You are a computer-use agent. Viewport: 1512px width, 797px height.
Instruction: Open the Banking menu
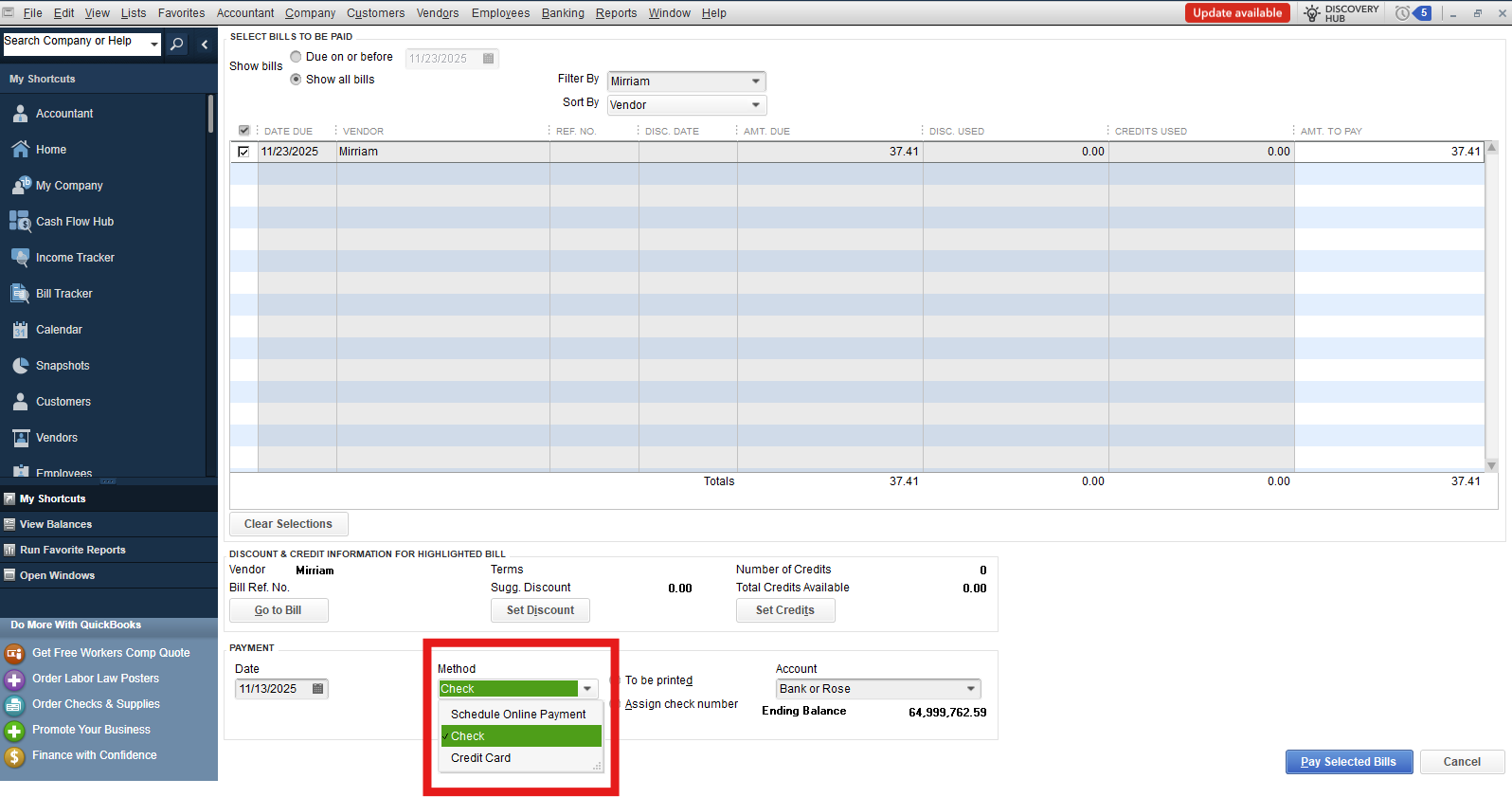[563, 13]
